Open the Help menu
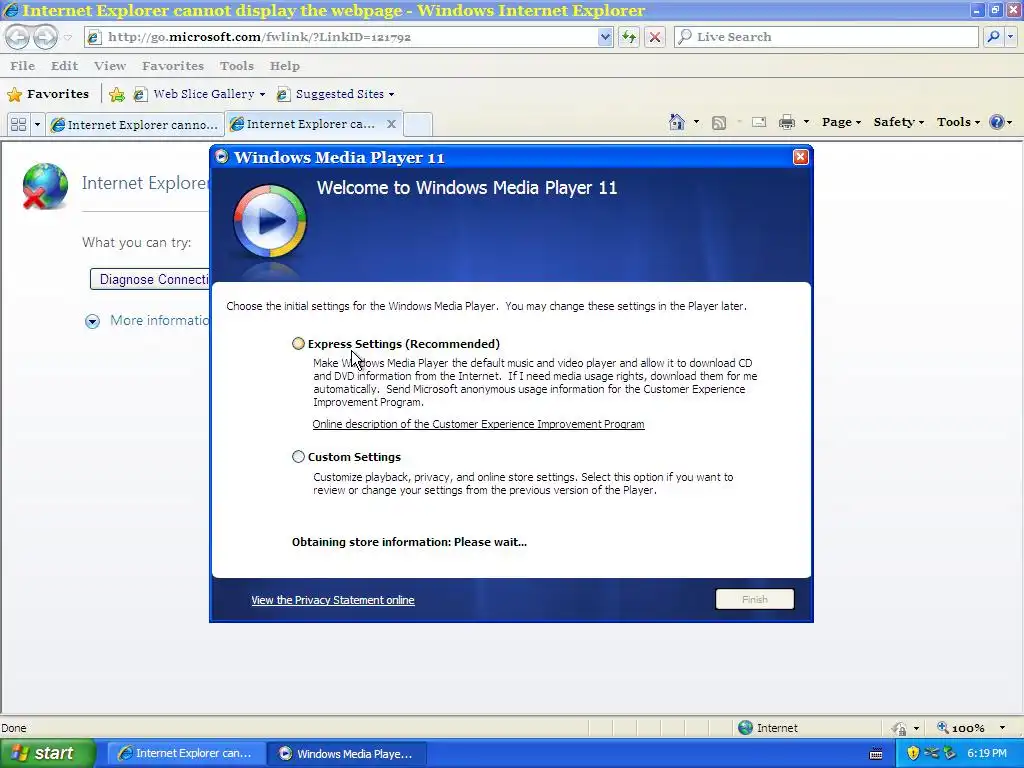 tap(285, 66)
